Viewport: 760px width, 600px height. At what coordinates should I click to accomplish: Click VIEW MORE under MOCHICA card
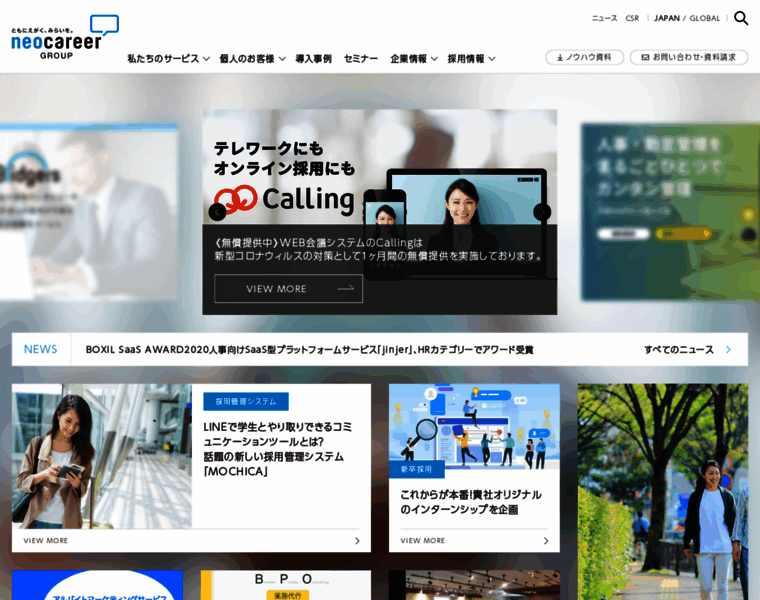click(x=46, y=541)
